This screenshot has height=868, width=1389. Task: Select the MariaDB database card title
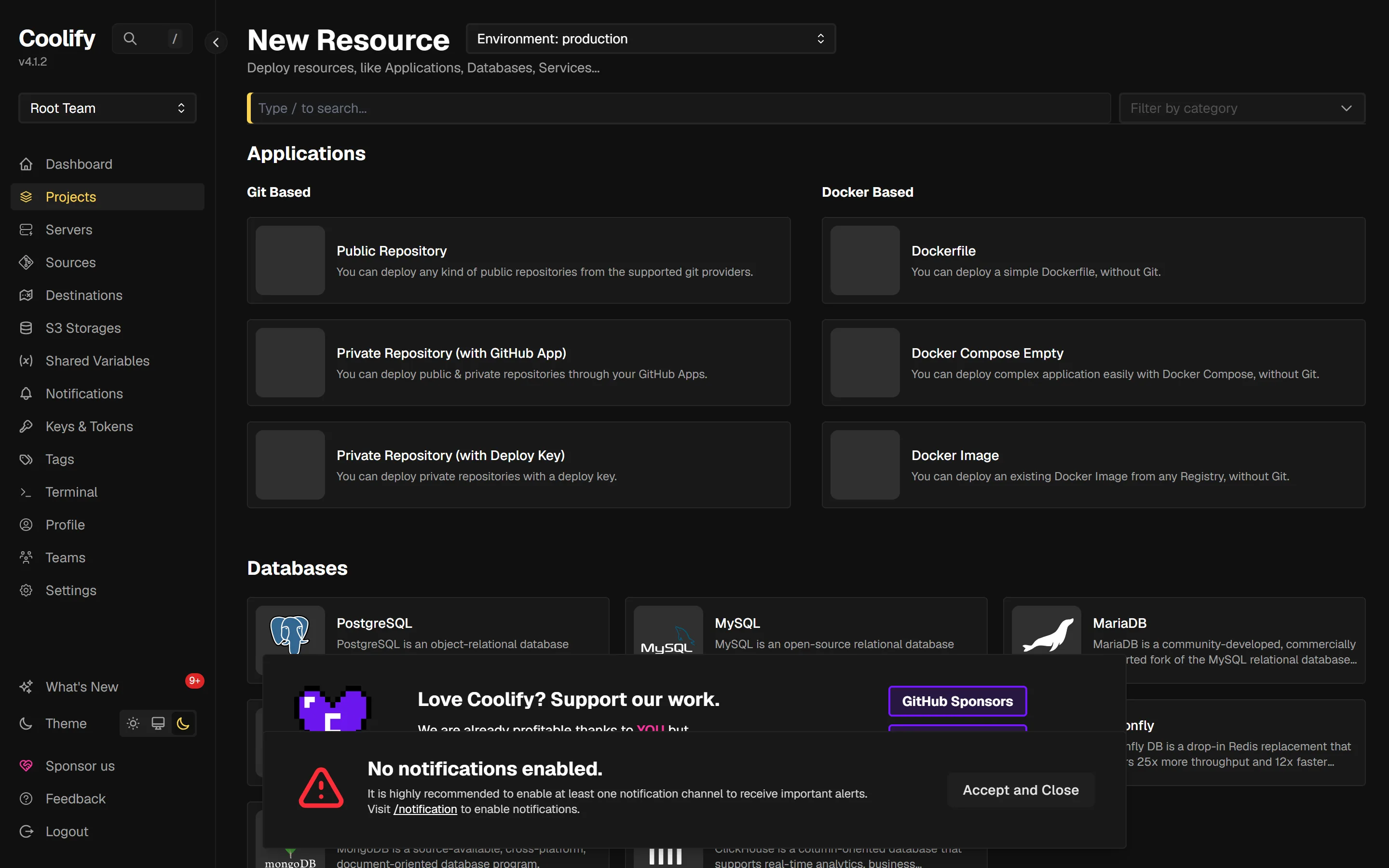coord(1119,623)
